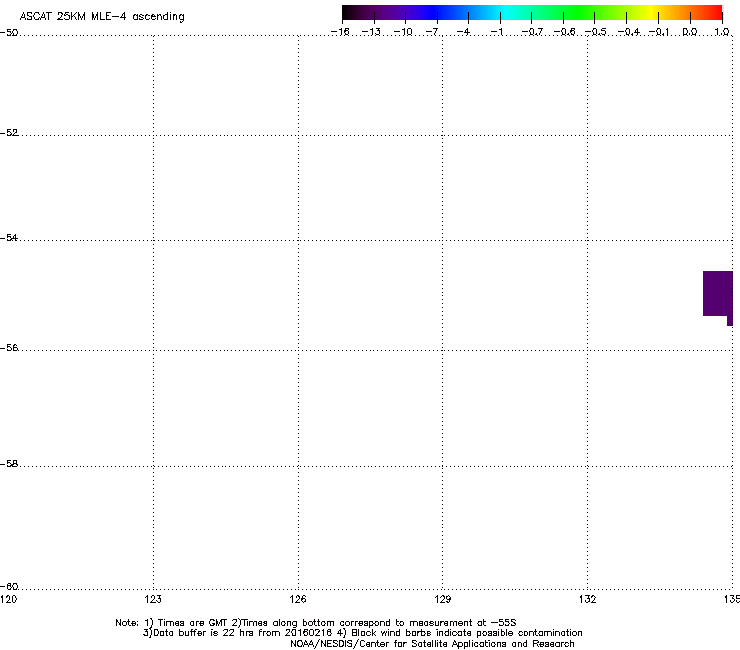Screen dimensions: 740x650
Task: Select the colorbar label '-16'
Action: coord(340,32)
